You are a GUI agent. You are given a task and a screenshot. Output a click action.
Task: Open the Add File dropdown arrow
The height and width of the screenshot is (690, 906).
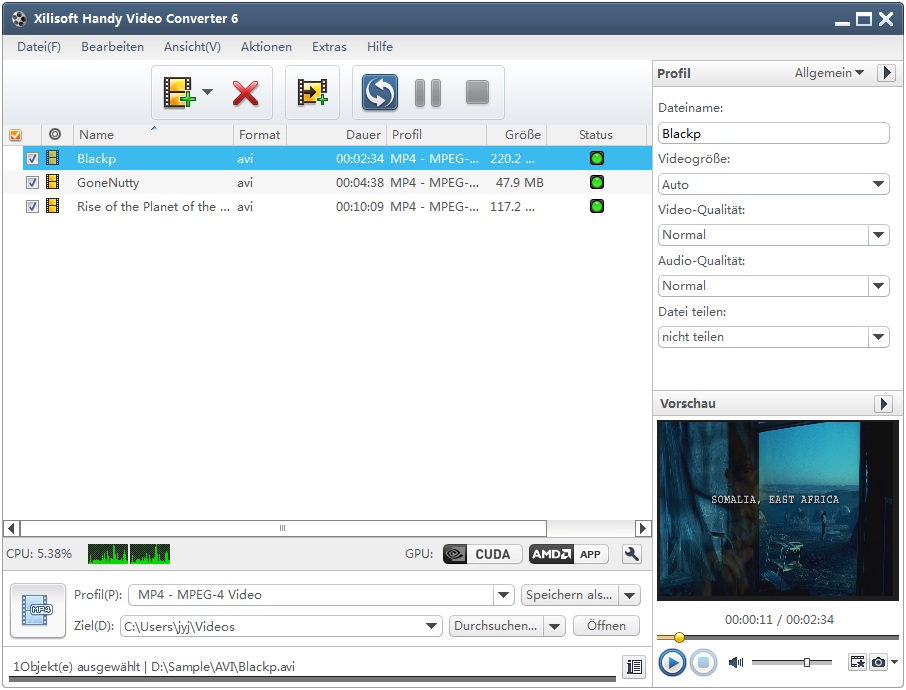coord(207,92)
